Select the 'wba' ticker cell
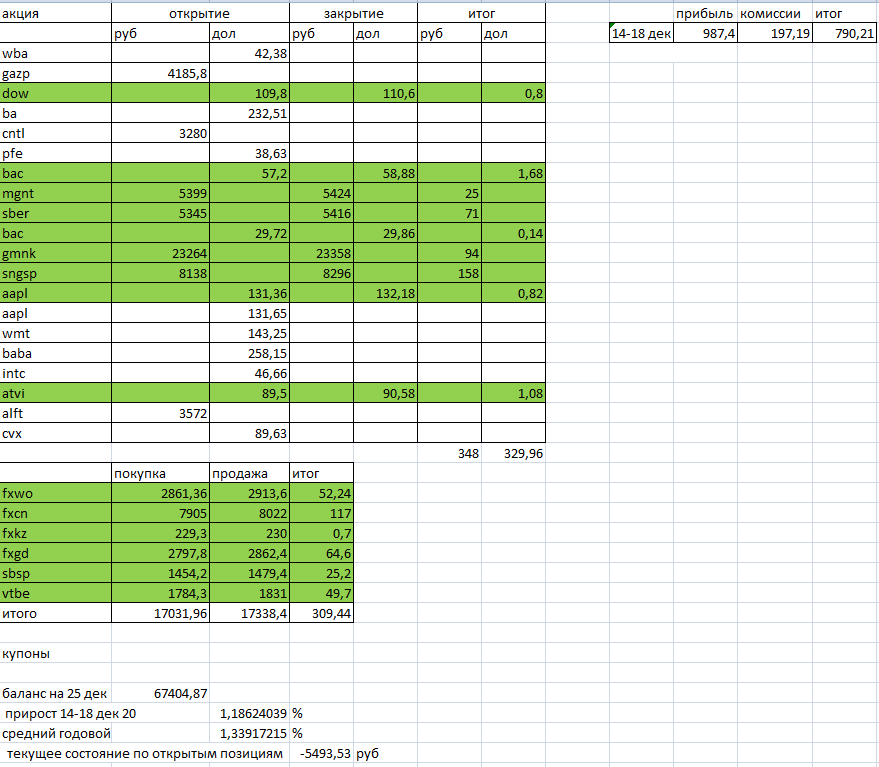The height and width of the screenshot is (767, 879). click(x=55, y=53)
